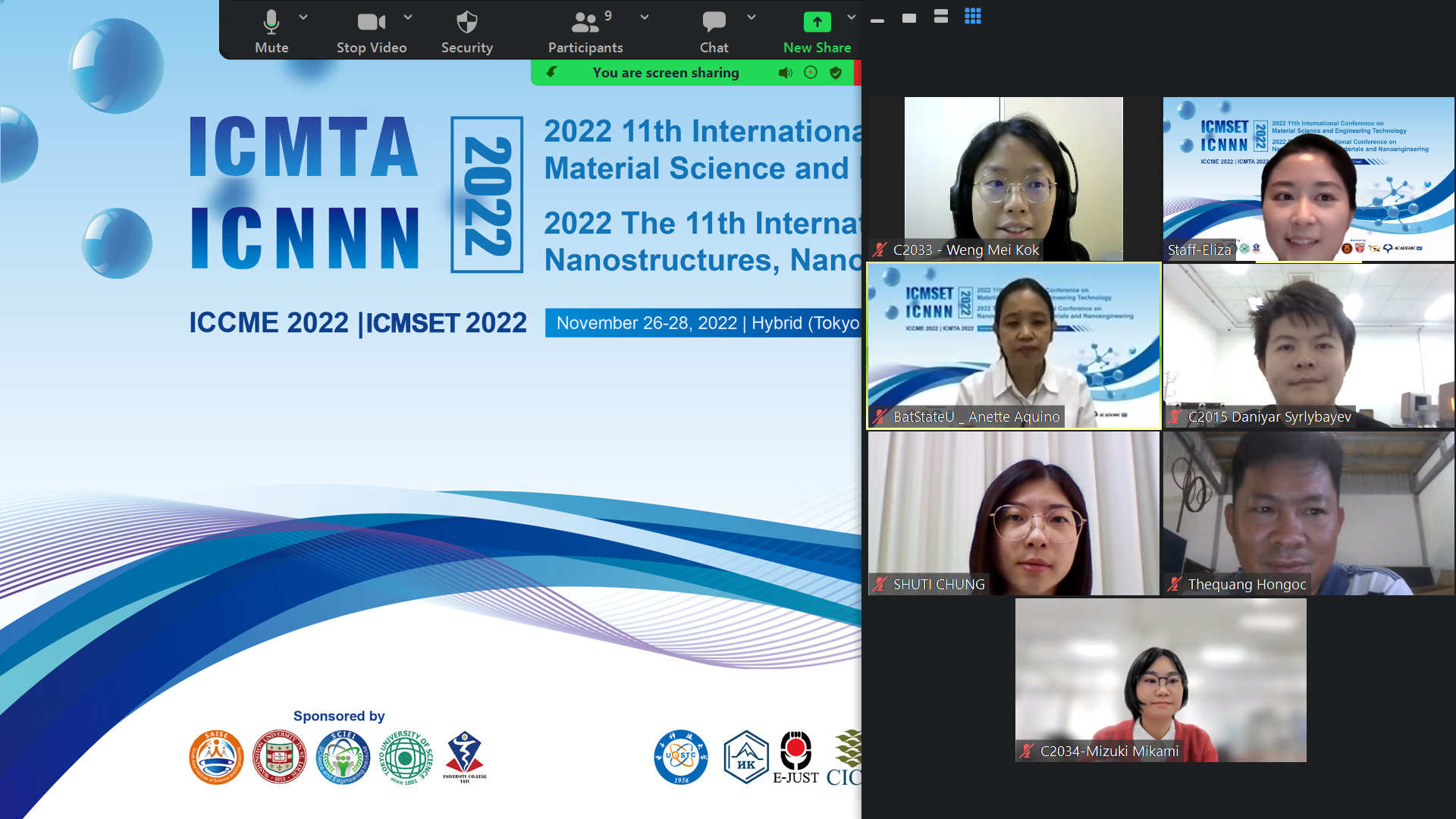1456x819 pixels.
Task: Select Daniyar Syrlybayev video tile
Action: click(x=1309, y=346)
